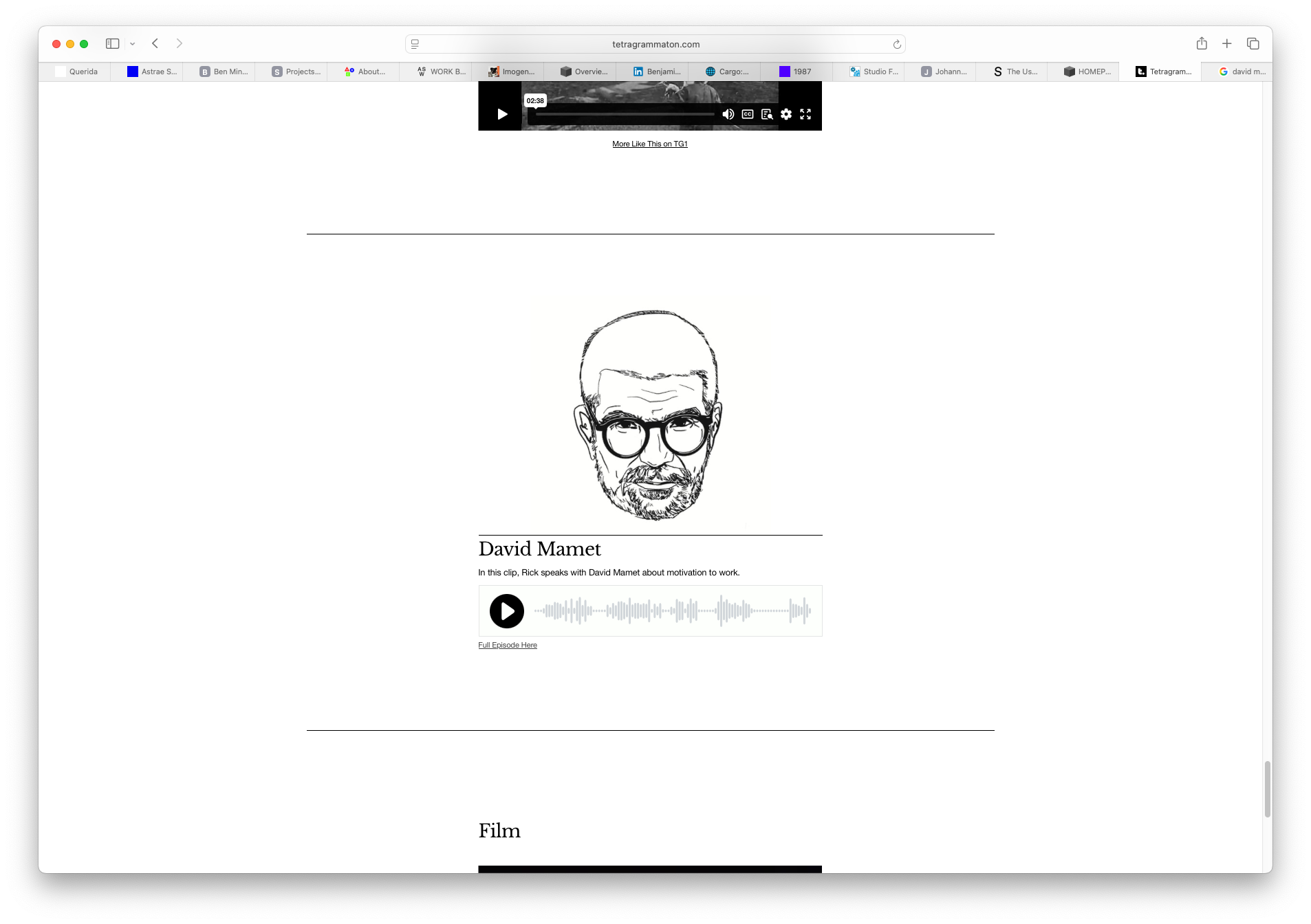The image size is (1311, 924).
Task: Play the video in the top player
Action: (x=502, y=114)
